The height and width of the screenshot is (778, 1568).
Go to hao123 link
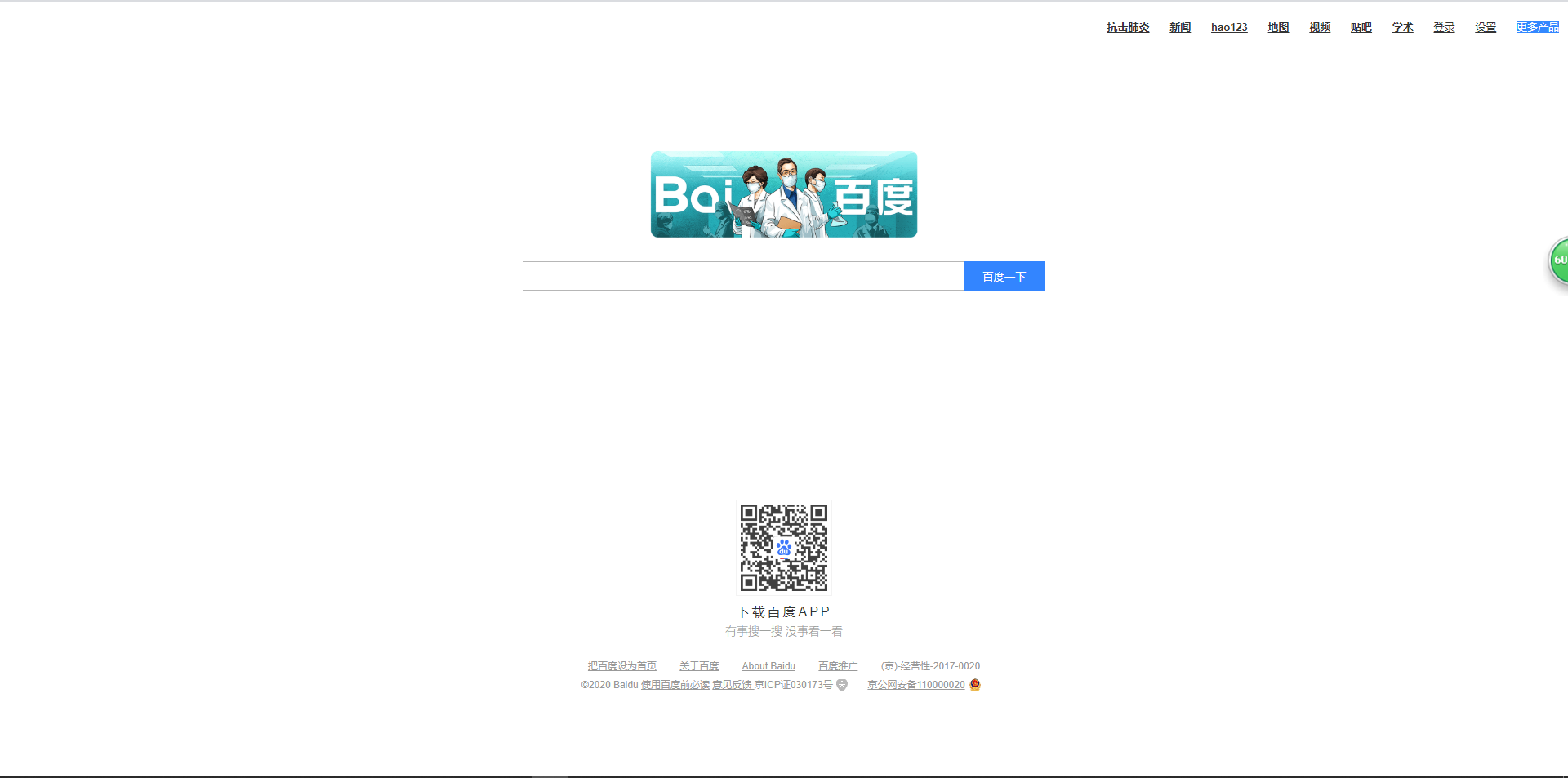[1229, 27]
